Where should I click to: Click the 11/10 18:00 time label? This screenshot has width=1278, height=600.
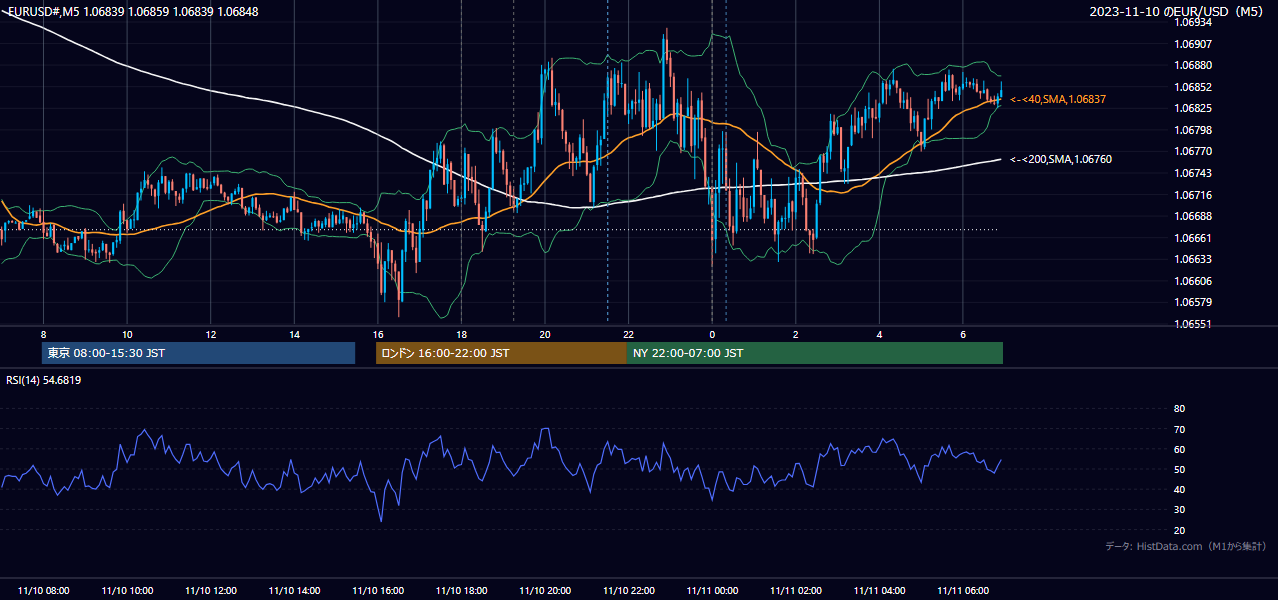461,591
